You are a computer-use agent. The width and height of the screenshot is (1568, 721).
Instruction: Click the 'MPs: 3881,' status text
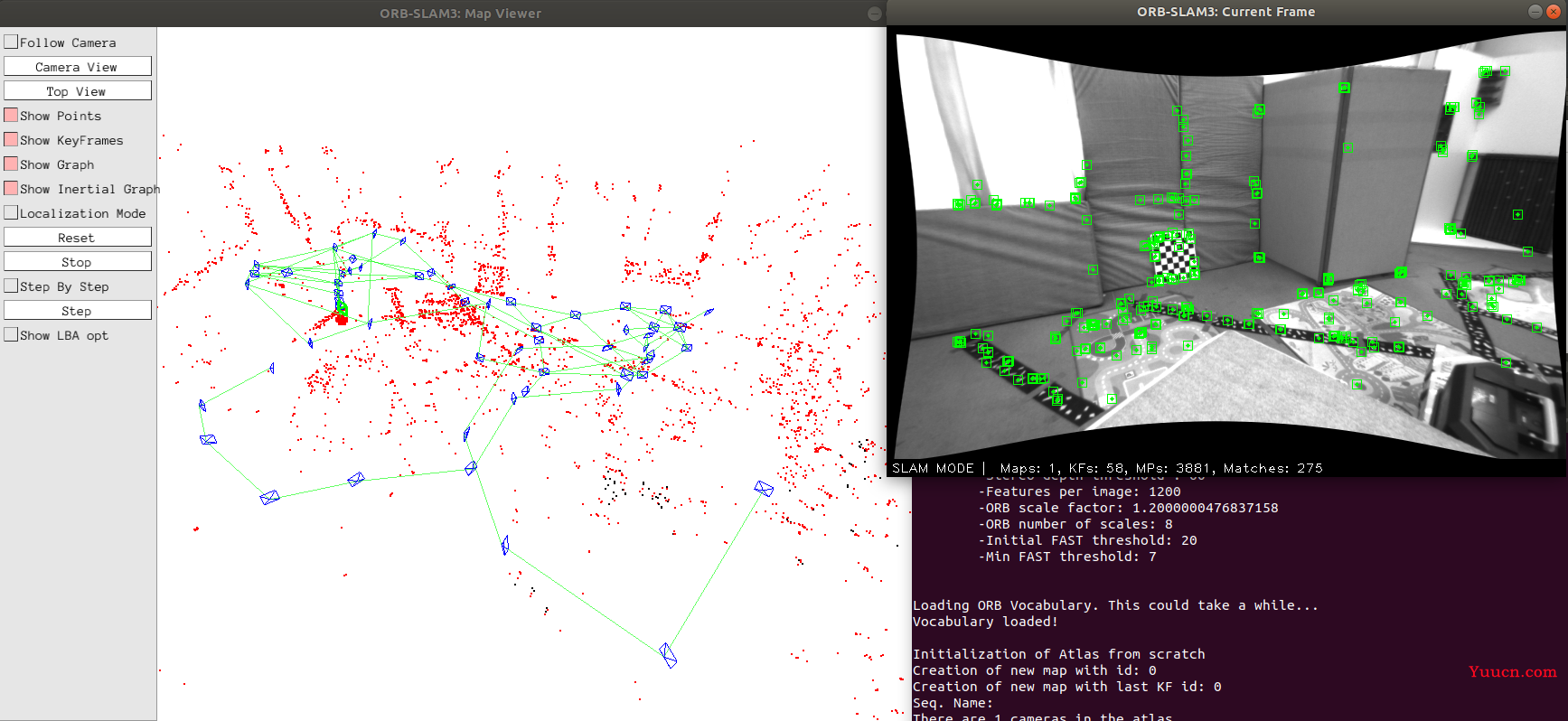click(x=1176, y=468)
